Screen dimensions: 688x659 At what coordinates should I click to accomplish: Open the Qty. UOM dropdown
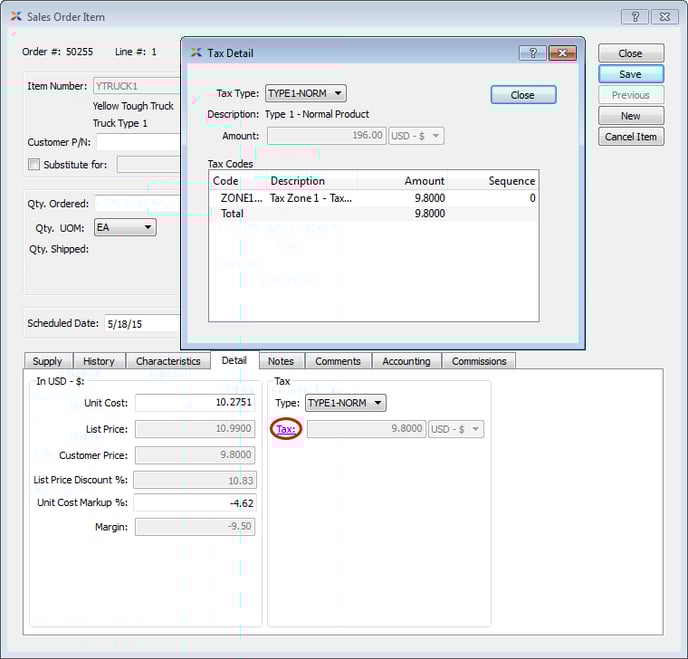coord(125,228)
